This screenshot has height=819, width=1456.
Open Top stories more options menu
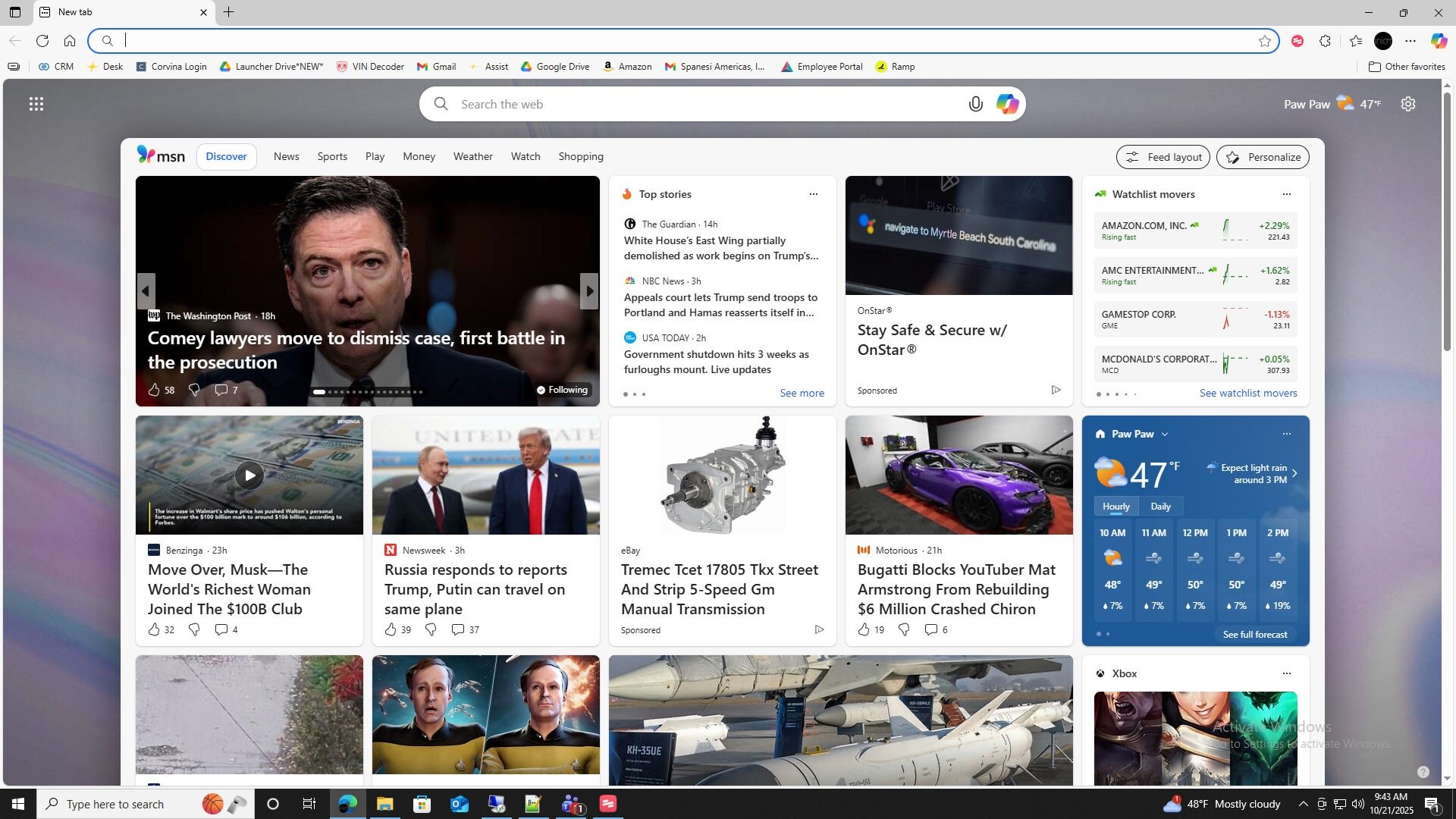pyautogui.click(x=813, y=194)
